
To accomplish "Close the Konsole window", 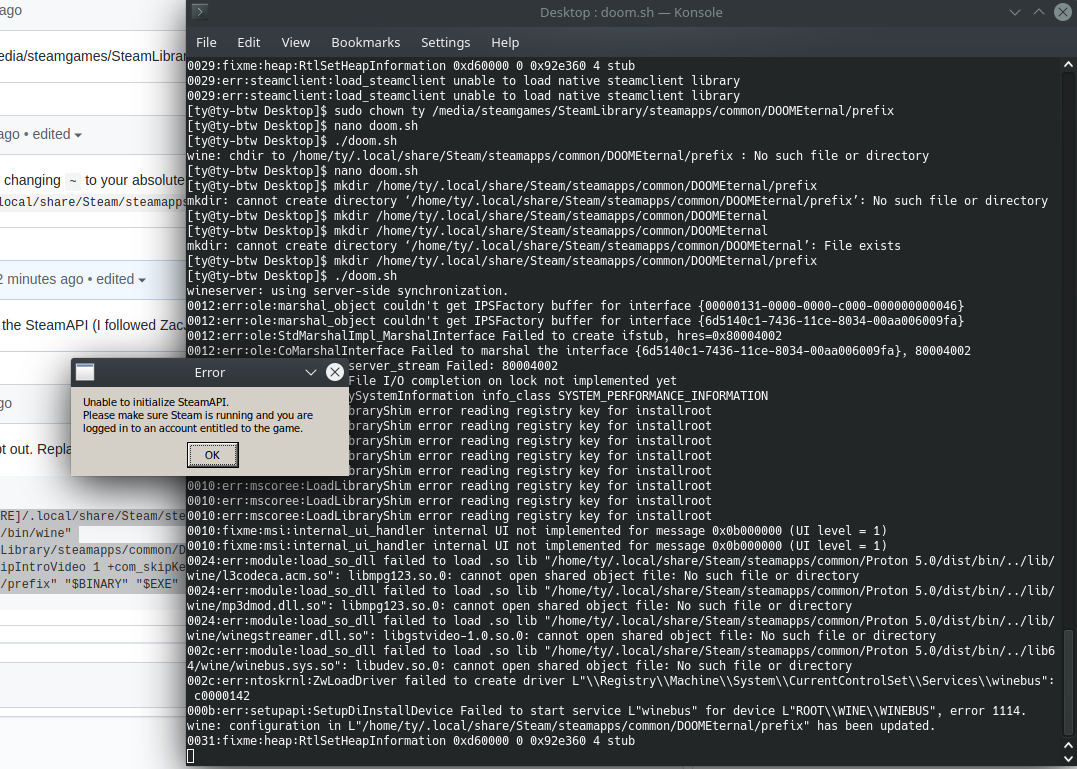I will [1063, 12].
